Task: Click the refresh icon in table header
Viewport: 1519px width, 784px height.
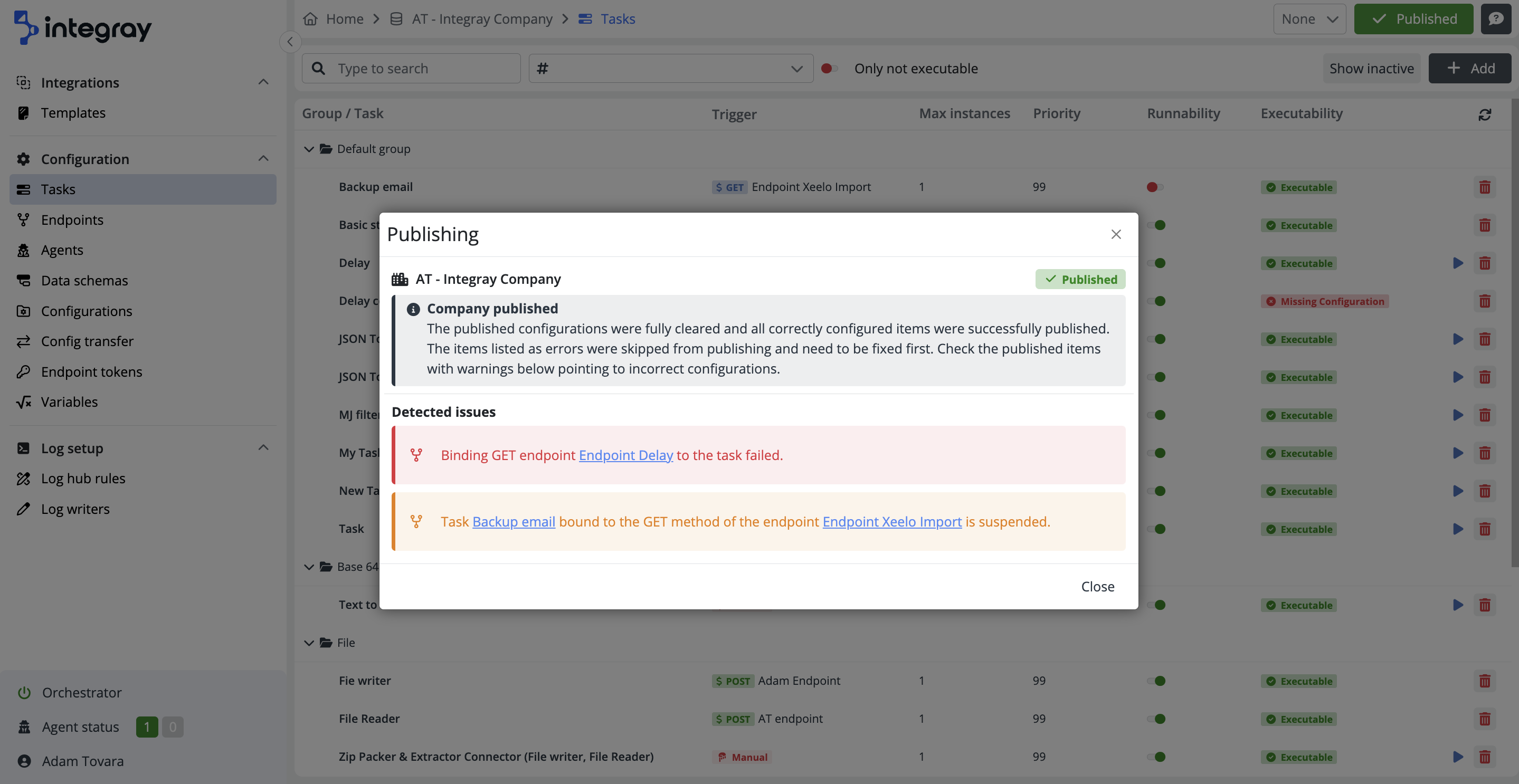Action: coord(1484,114)
